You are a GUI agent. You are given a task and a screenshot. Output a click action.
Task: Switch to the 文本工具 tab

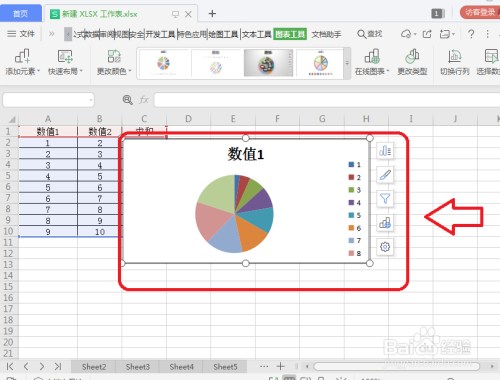(x=256, y=34)
